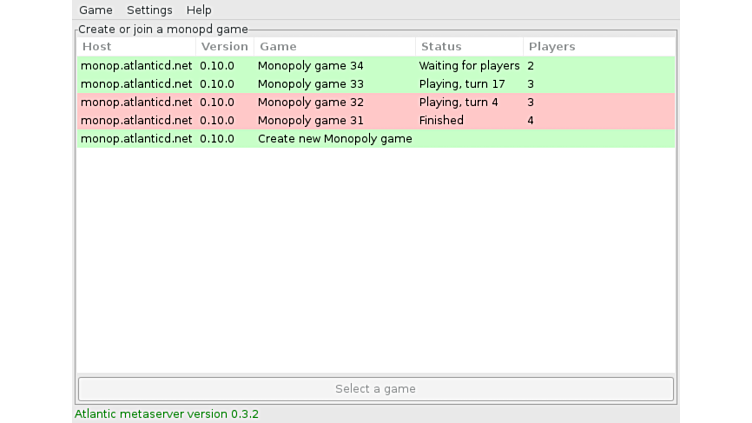Screen dimensions: 752x423
Task: Open the Game menu
Action: [96, 10]
